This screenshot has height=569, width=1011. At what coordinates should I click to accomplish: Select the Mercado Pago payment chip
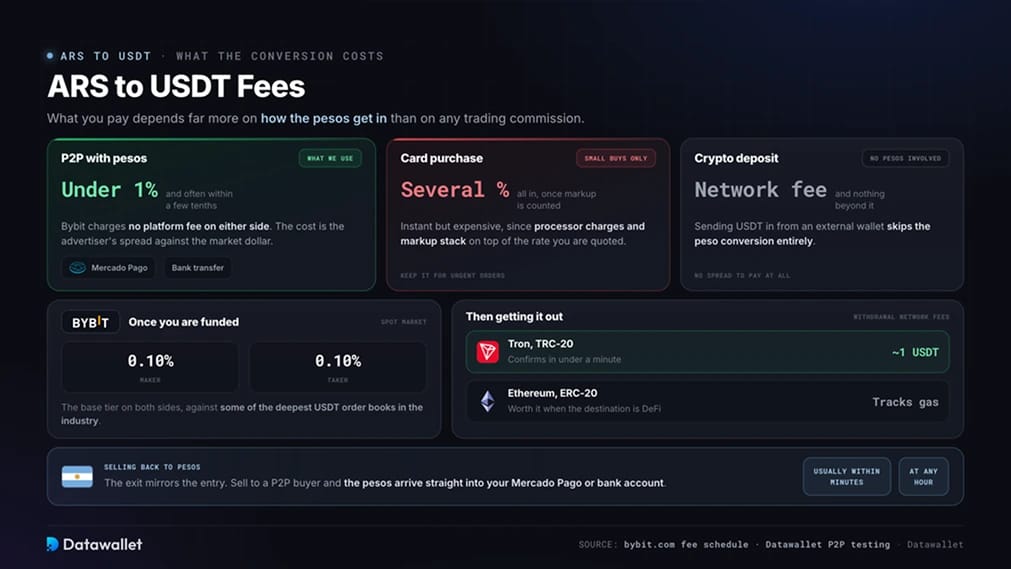point(108,268)
